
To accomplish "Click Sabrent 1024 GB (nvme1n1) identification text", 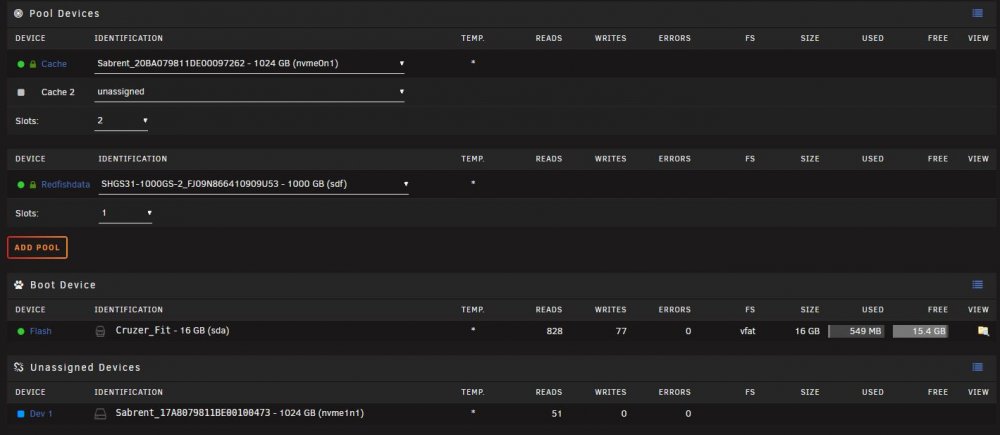I will (240, 413).
